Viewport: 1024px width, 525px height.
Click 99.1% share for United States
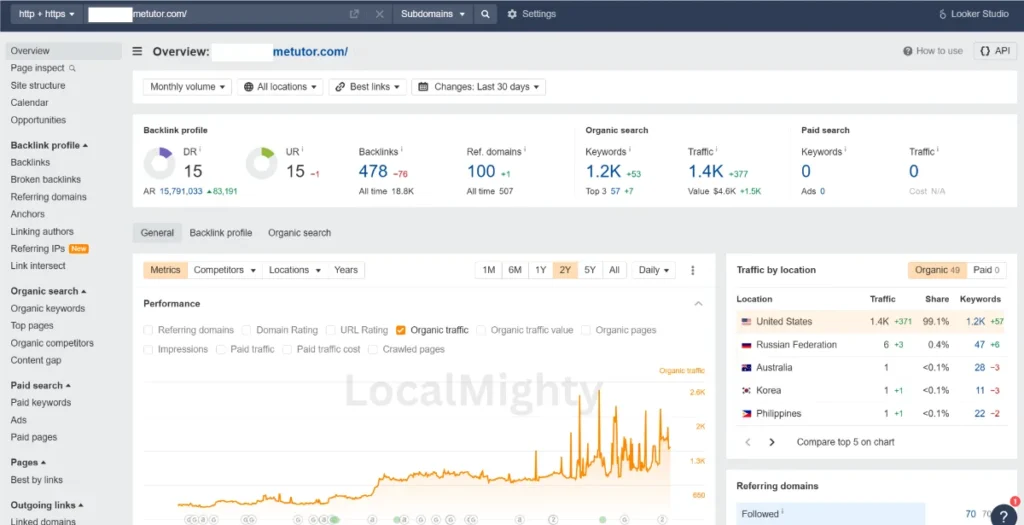[x=936, y=322]
